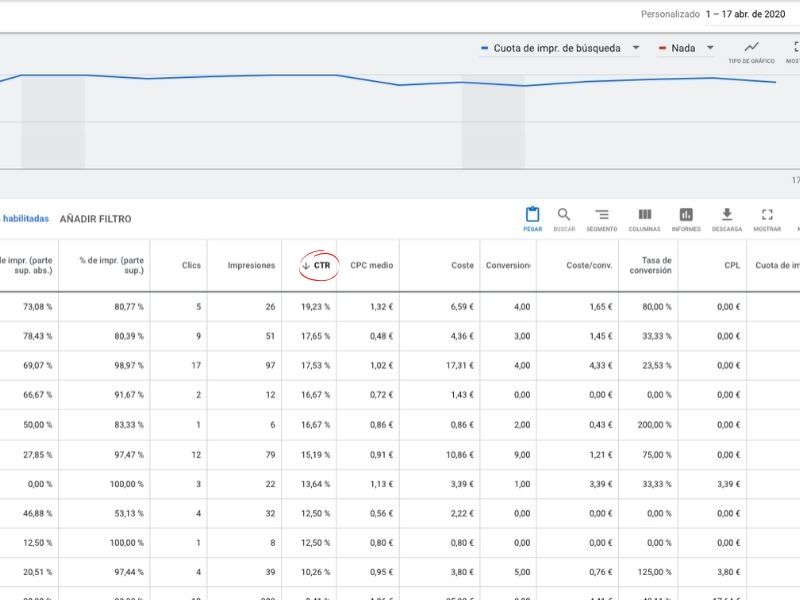Click the top impression share cell 73,08 %
This screenshot has width=800, height=600.
click(38, 307)
